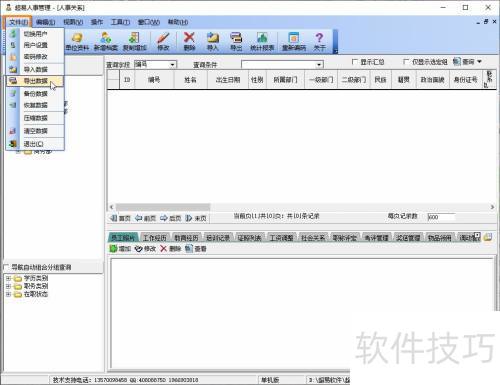
Task: Expand the 职务类别 tree node
Action: point(9,286)
